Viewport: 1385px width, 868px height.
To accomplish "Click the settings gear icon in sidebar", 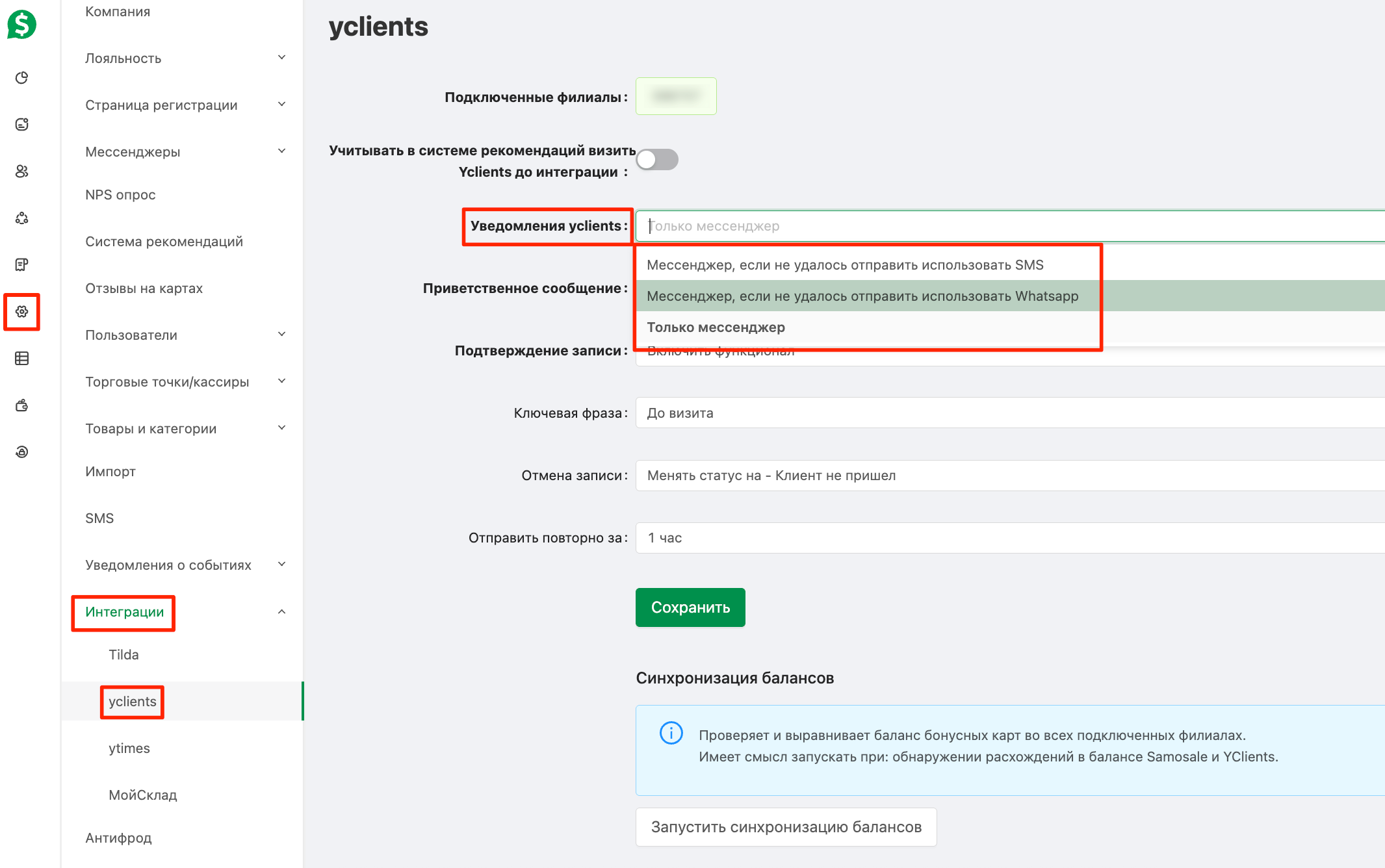I will pos(21,312).
